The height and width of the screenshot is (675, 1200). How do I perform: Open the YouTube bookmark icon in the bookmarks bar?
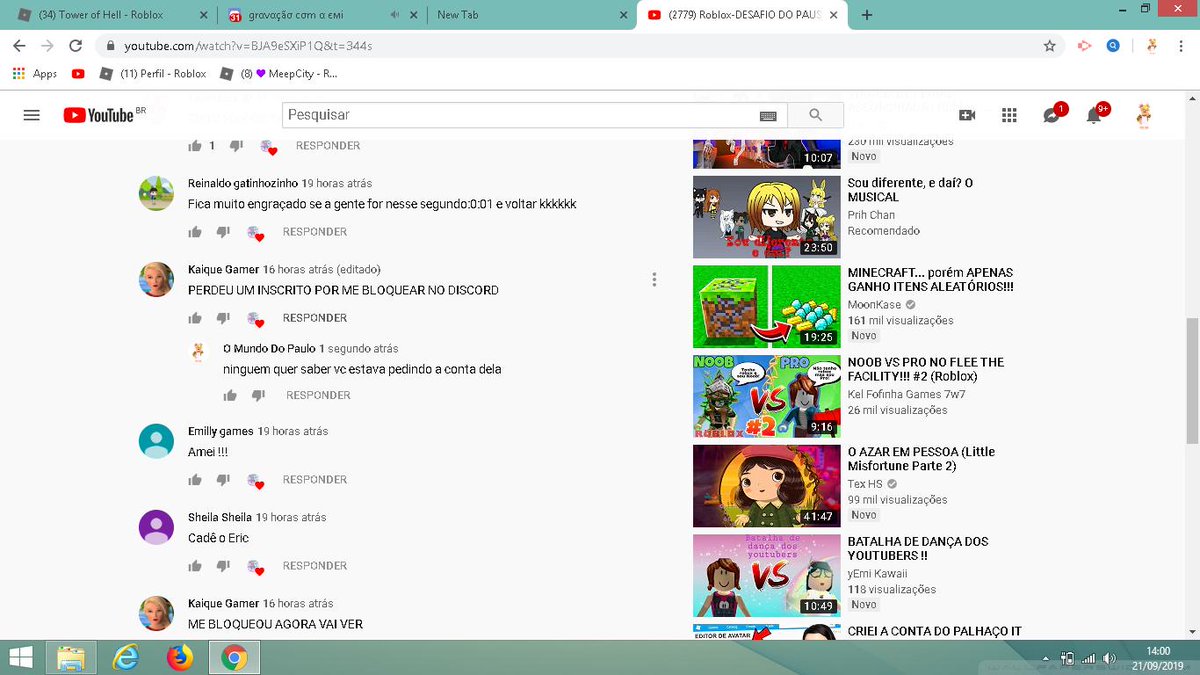click(x=78, y=74)
